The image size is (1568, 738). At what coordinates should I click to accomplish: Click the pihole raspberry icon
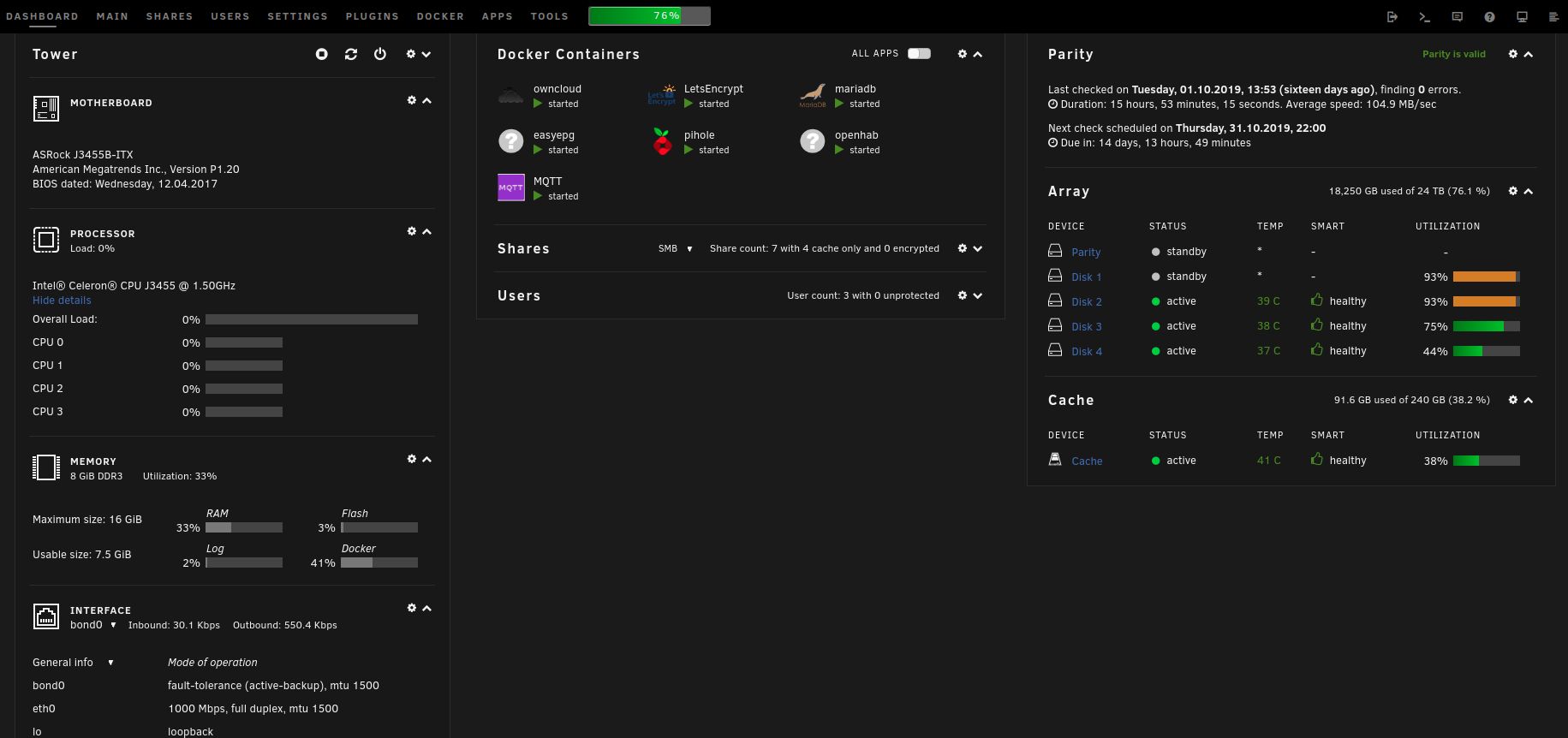662,141
